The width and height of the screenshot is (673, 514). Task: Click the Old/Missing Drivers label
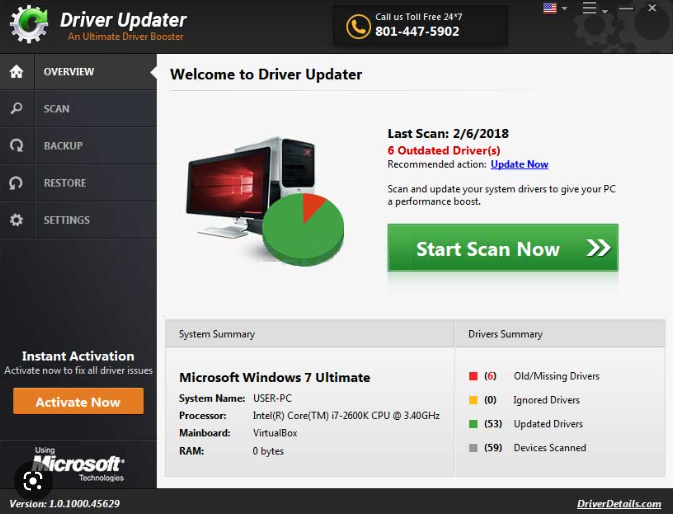(556, 376)
